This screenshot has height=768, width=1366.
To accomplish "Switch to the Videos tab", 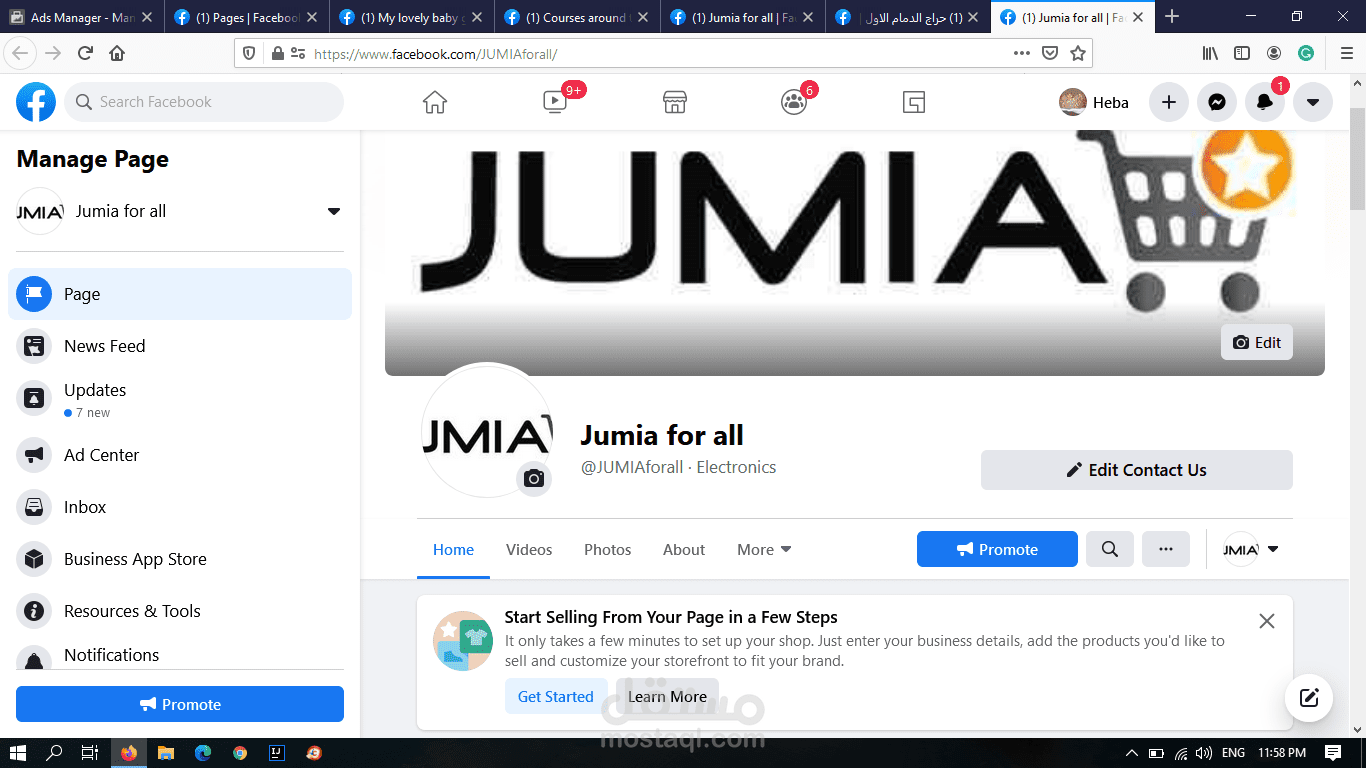I will tap(529, 549).
